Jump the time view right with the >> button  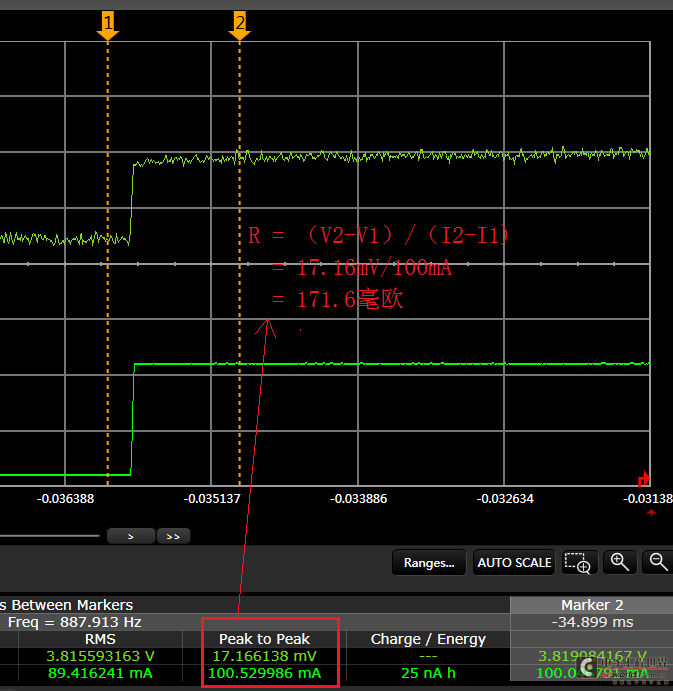click(x=173, y=536)
